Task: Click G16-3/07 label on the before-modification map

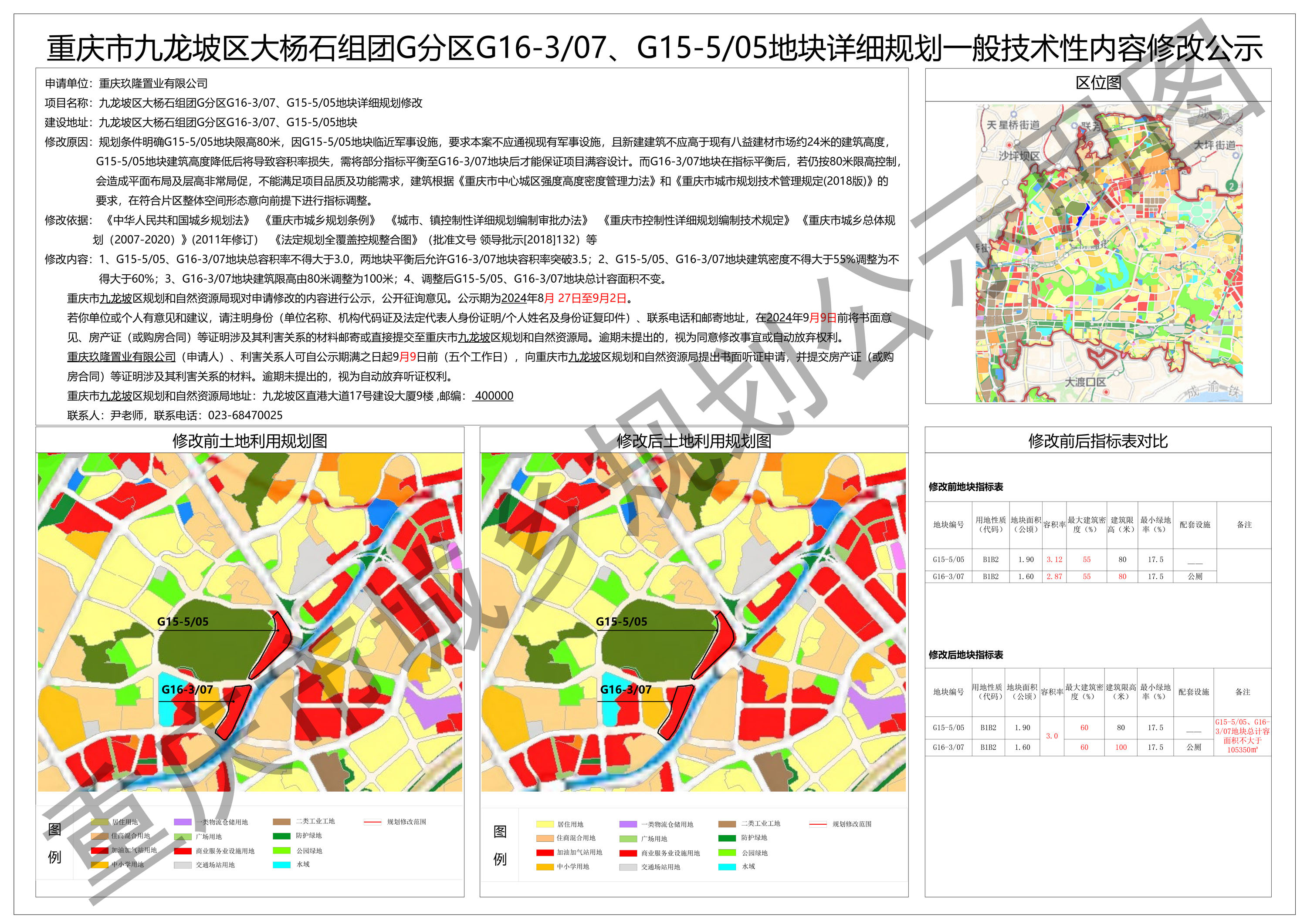Action: point(187,689)
